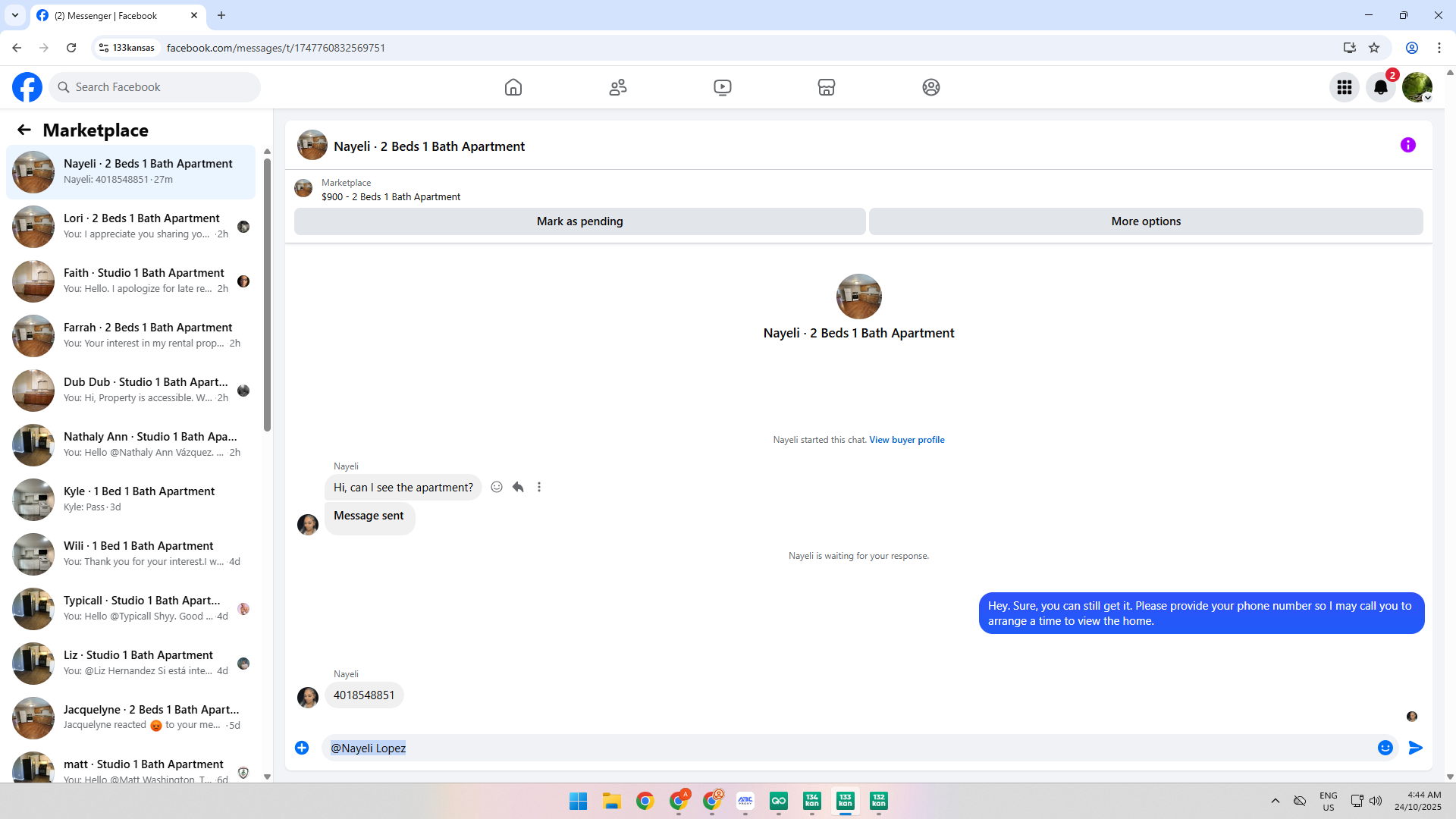The width and height of the screenshot is (1456, 819).
Task: Click the browser Back arrow
Action: click(x=17, y=48)
